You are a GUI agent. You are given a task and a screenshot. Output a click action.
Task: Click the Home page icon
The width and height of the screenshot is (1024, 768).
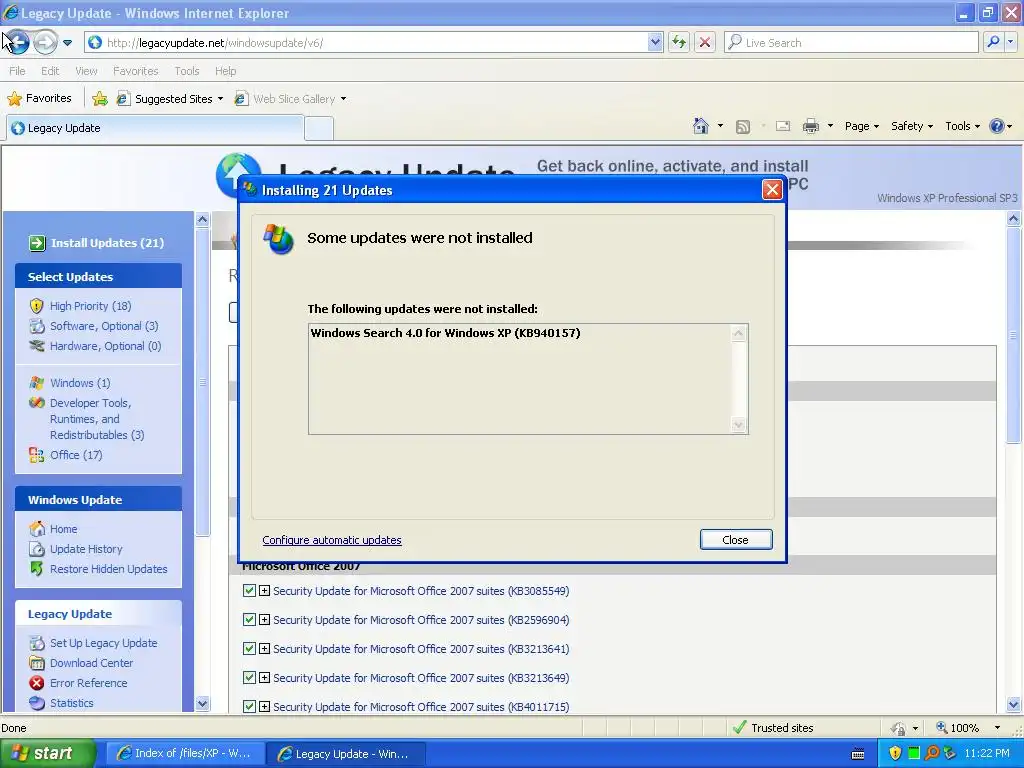(701, 126)
